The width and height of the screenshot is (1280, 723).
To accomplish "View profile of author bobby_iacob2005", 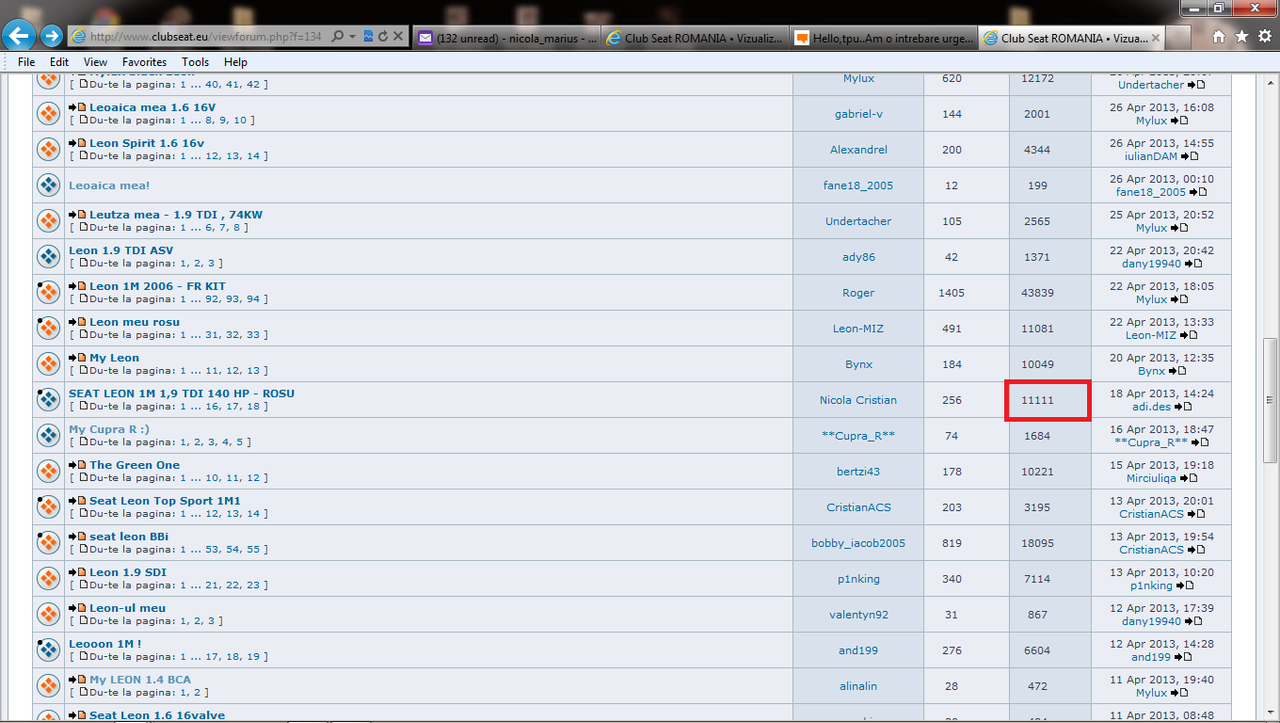I will click(858, 543).
